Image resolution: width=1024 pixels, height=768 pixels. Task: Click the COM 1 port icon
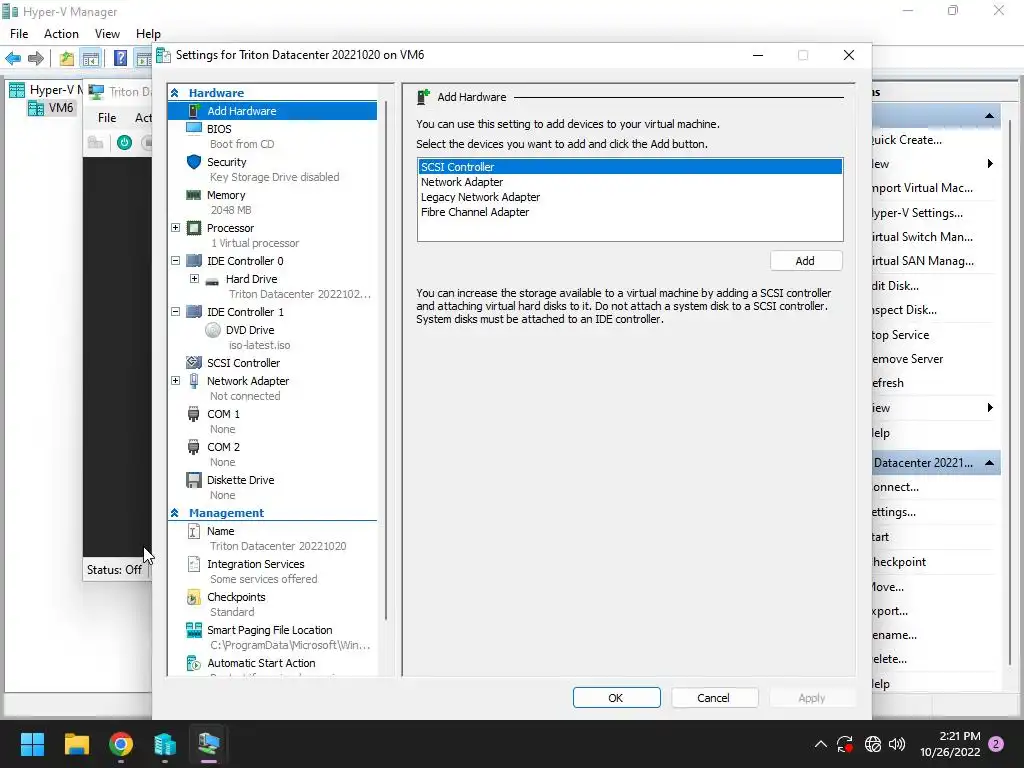point(193,414)
